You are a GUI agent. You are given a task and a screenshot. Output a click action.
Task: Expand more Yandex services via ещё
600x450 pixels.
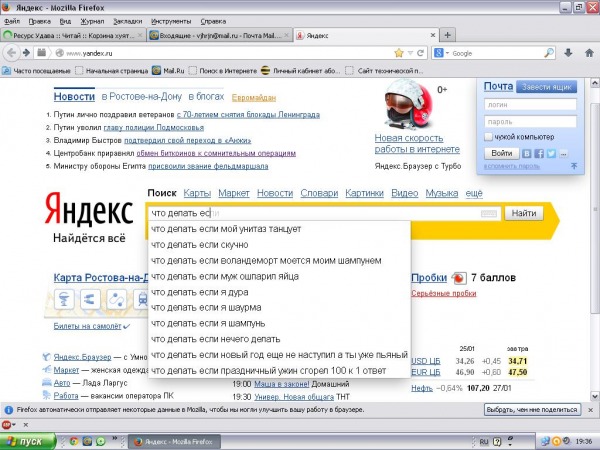pos(474,193)
